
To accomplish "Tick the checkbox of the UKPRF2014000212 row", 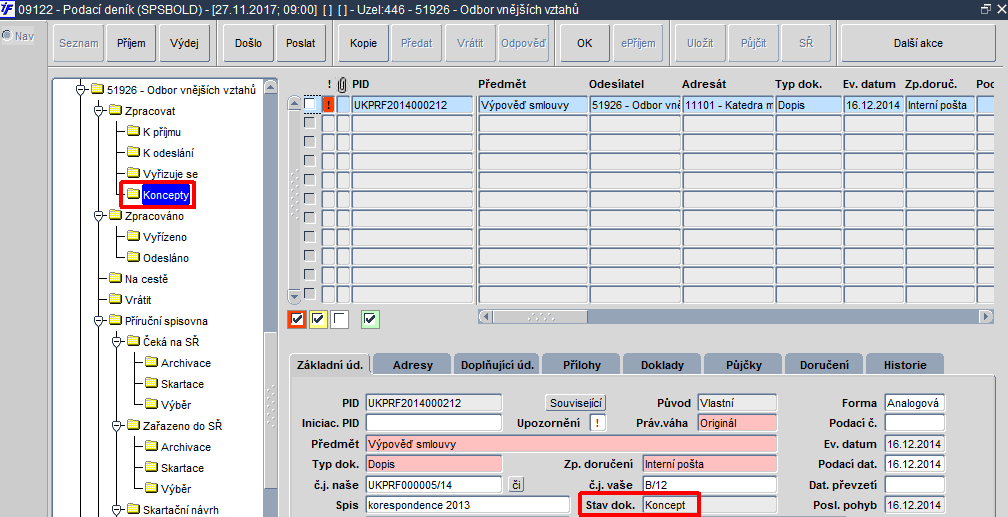I will [310, 104].
